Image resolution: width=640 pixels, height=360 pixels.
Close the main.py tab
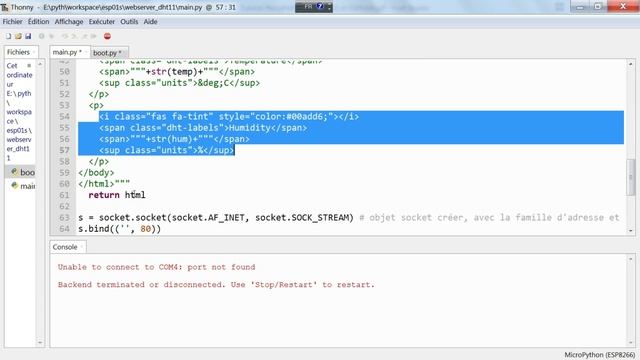pyautogui.click(x=86, y=52)
